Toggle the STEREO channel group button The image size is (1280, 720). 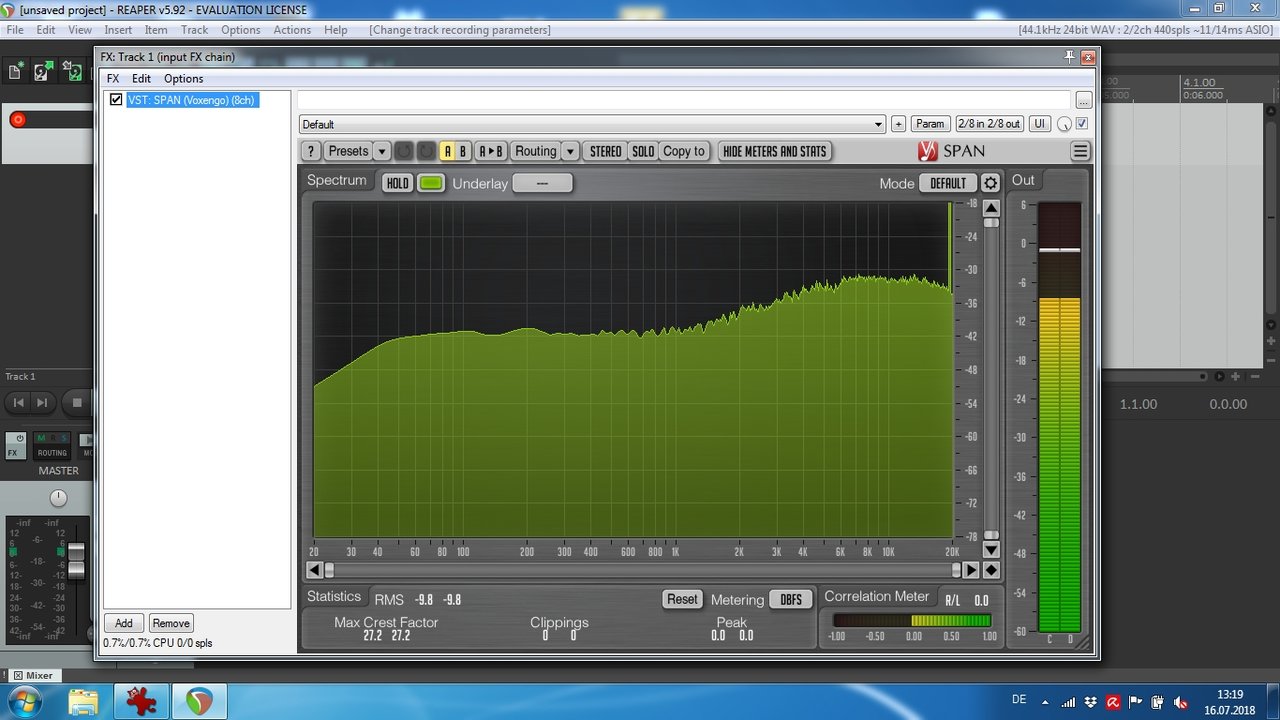point(605,151)
